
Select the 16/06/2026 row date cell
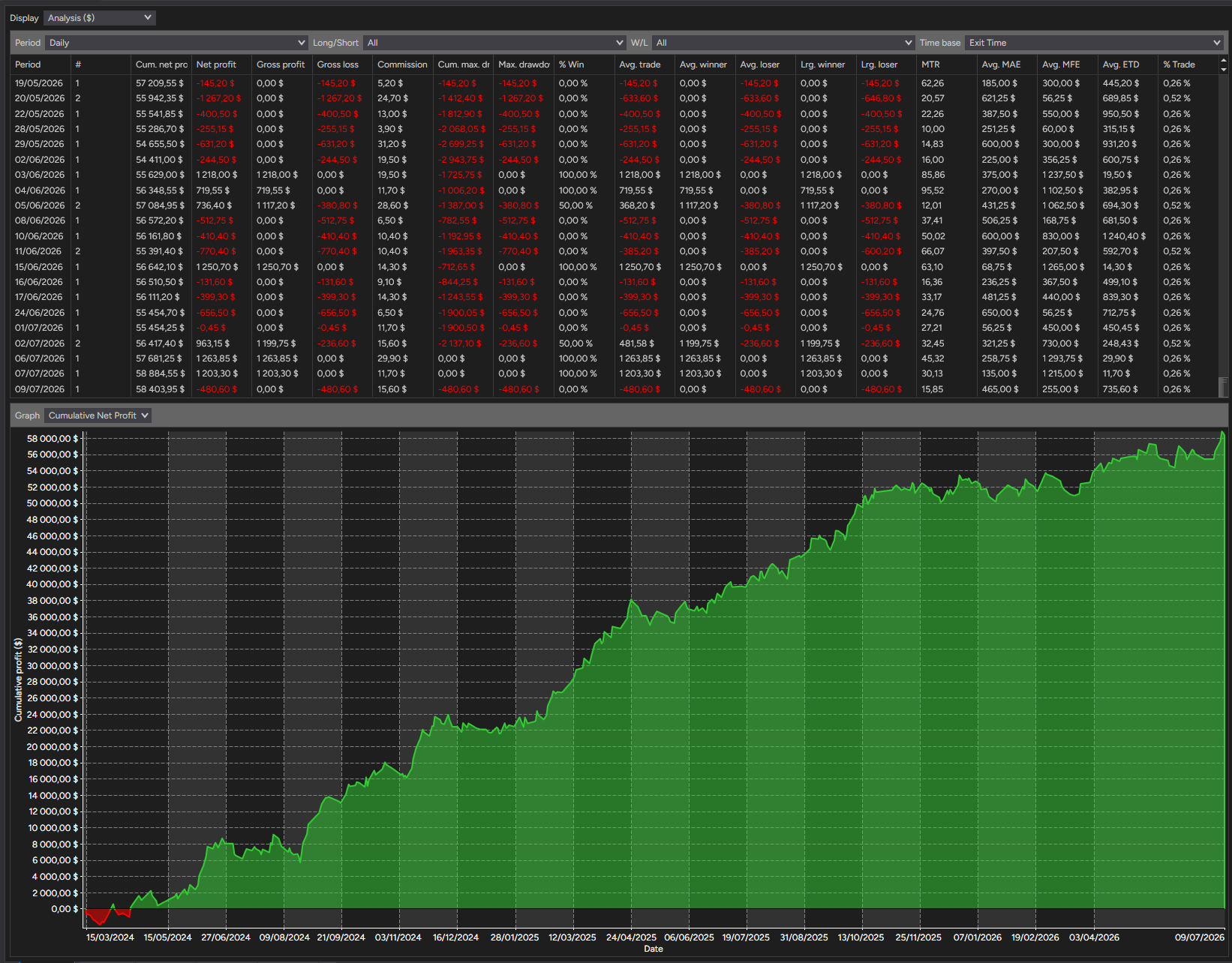tap(39, 282)
